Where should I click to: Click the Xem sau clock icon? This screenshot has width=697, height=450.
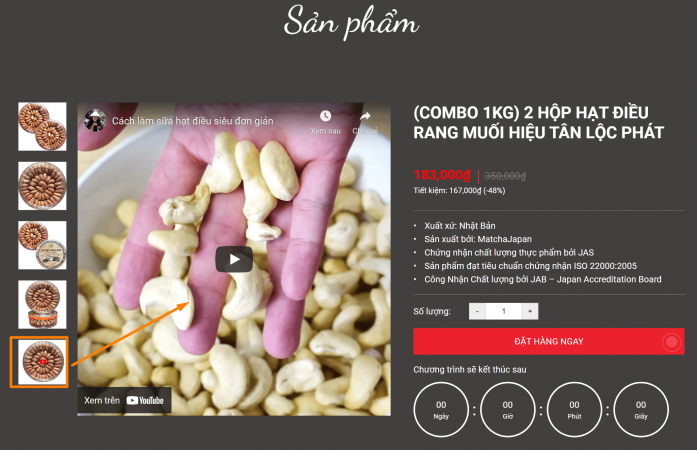coord(325,116)
